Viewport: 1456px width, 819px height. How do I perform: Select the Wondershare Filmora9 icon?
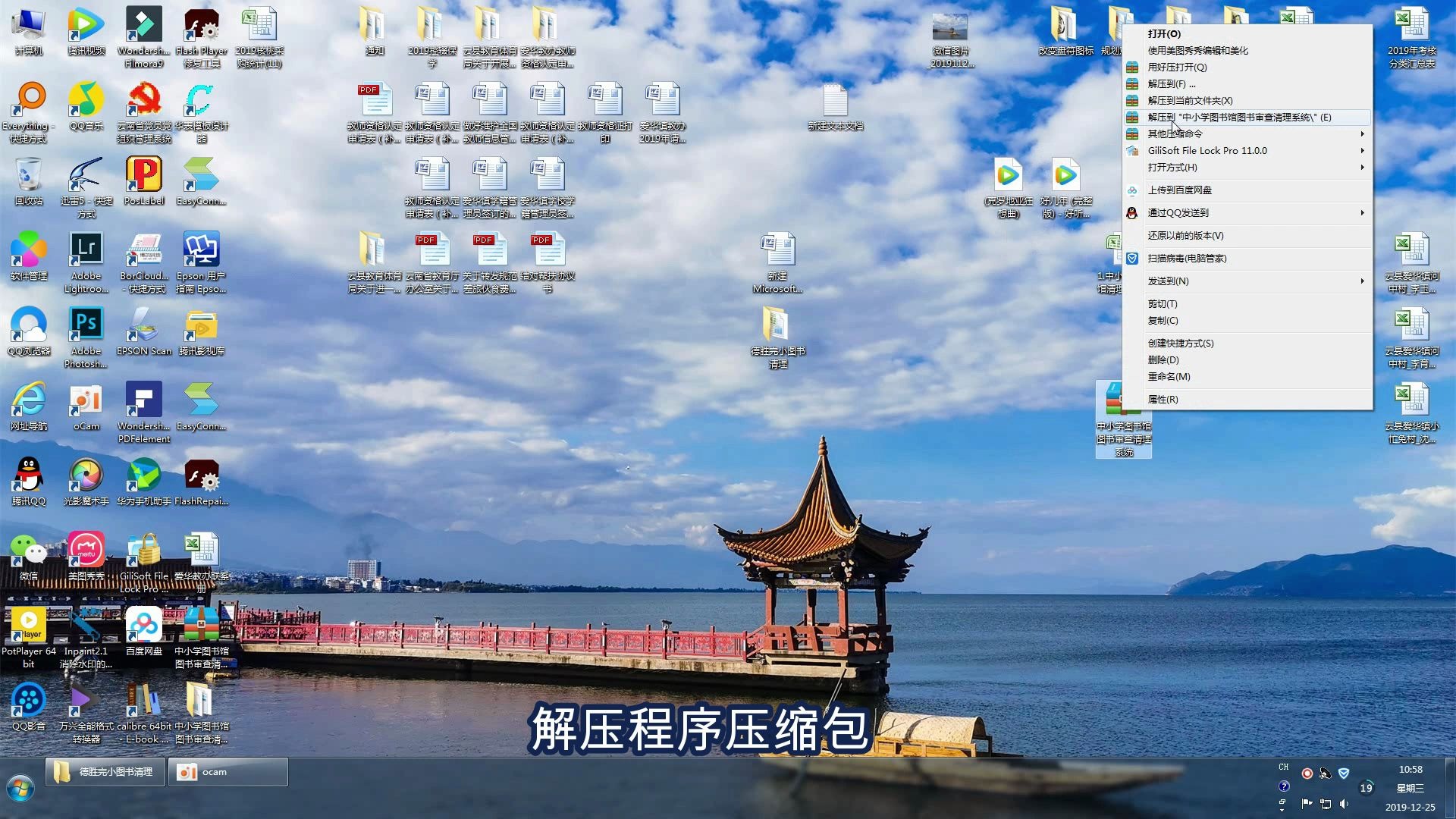tap(144, 39)
